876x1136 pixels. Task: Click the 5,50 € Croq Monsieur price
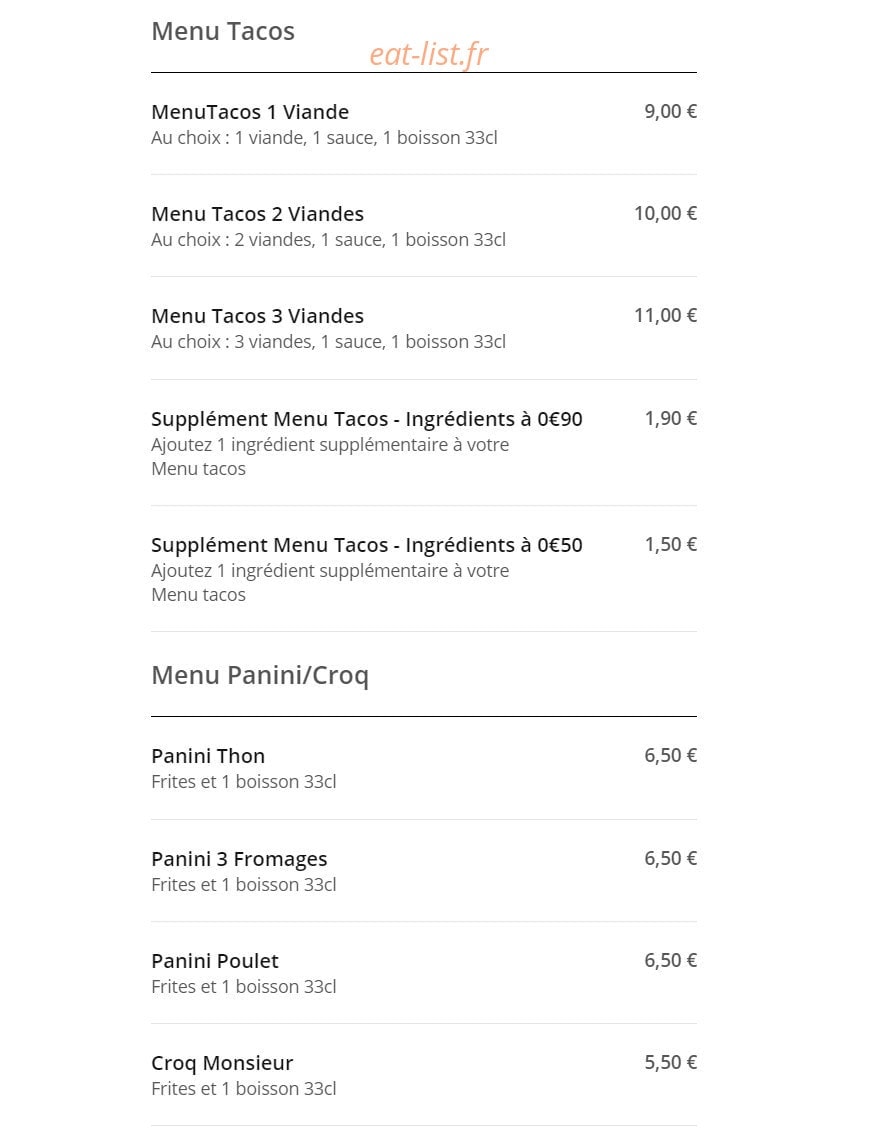pyautogui.click(x=671, y=1063)
